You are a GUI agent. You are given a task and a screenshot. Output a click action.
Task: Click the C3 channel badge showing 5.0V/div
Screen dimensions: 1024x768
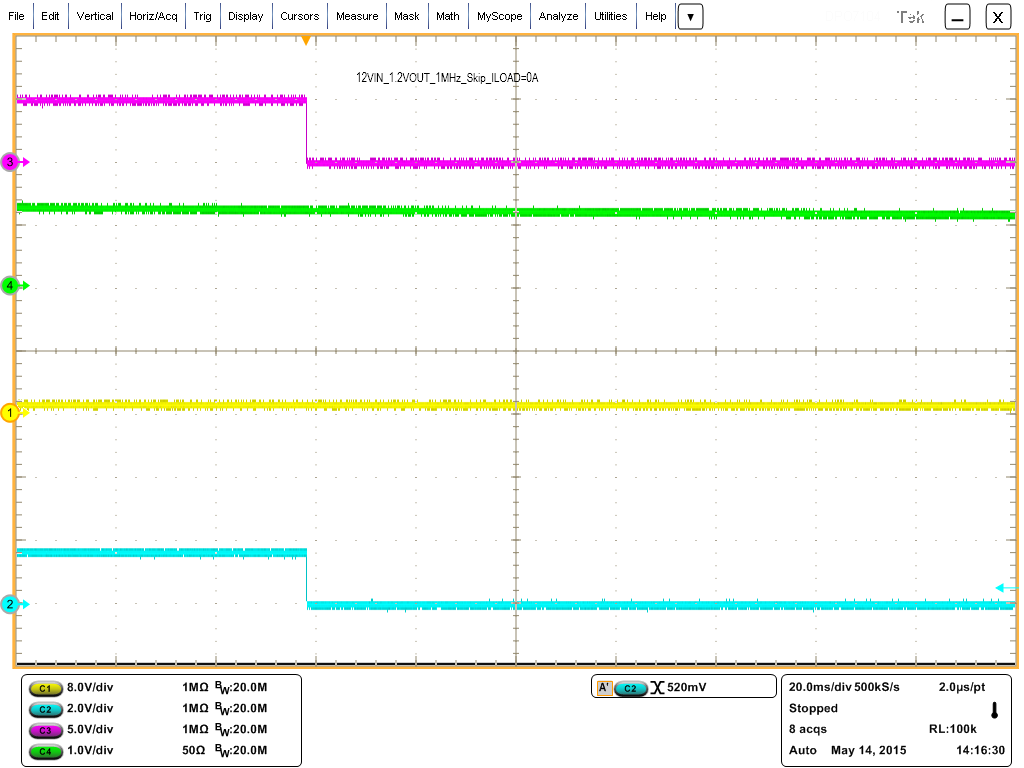47,730
